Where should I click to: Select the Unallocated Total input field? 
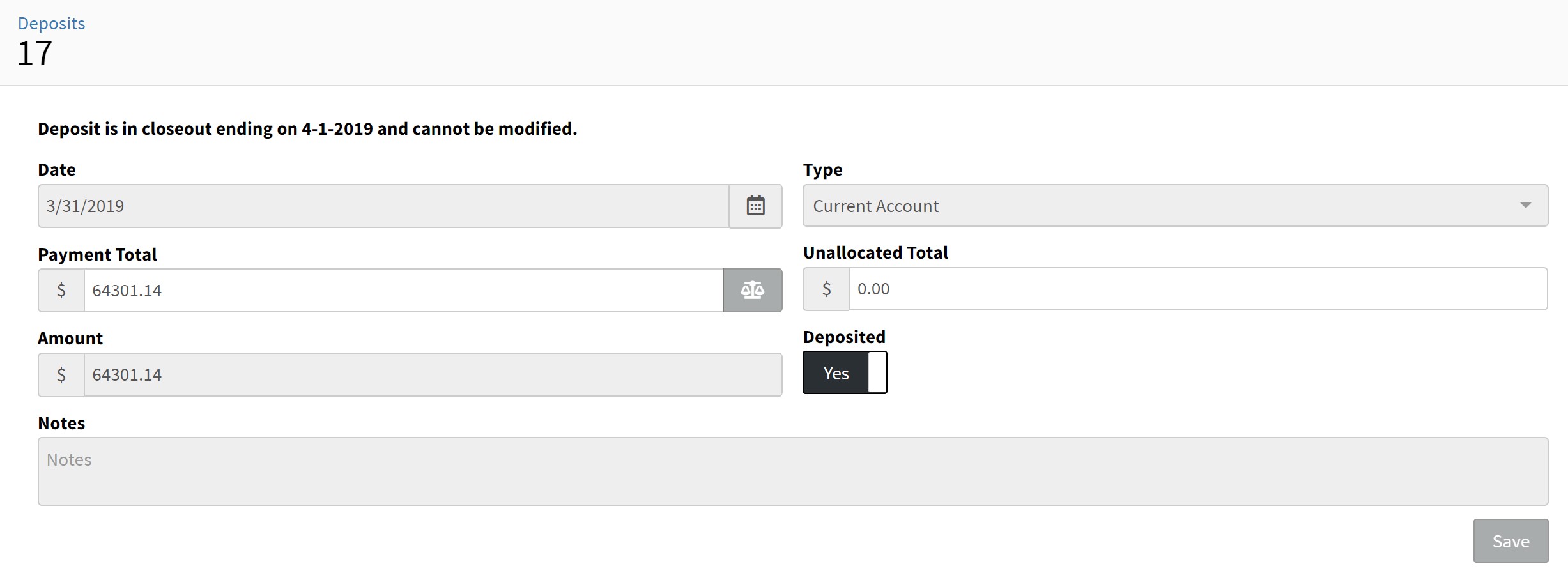(x=1197, y=289)
